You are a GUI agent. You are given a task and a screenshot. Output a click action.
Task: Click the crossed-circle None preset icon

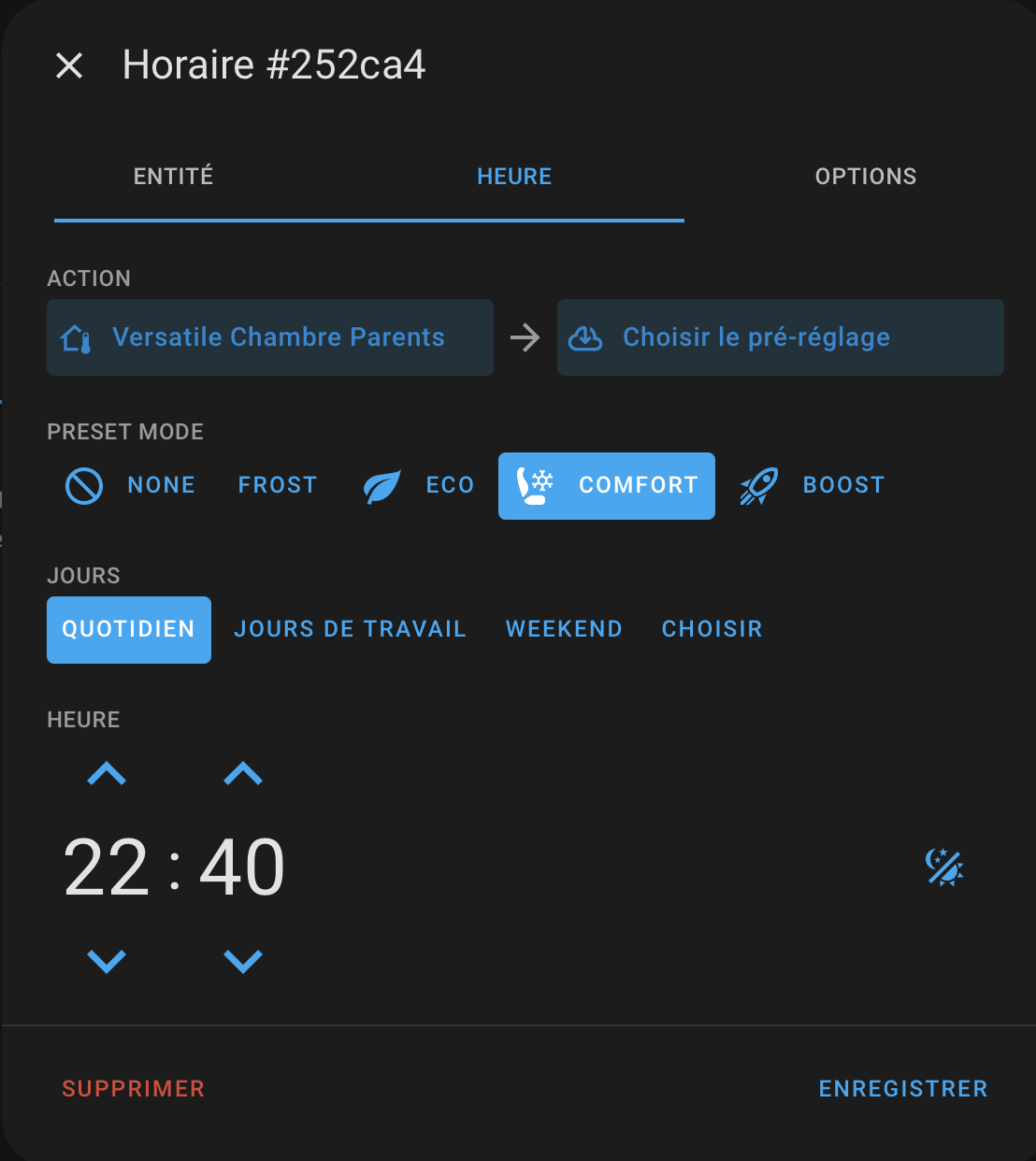coord(84,486)
